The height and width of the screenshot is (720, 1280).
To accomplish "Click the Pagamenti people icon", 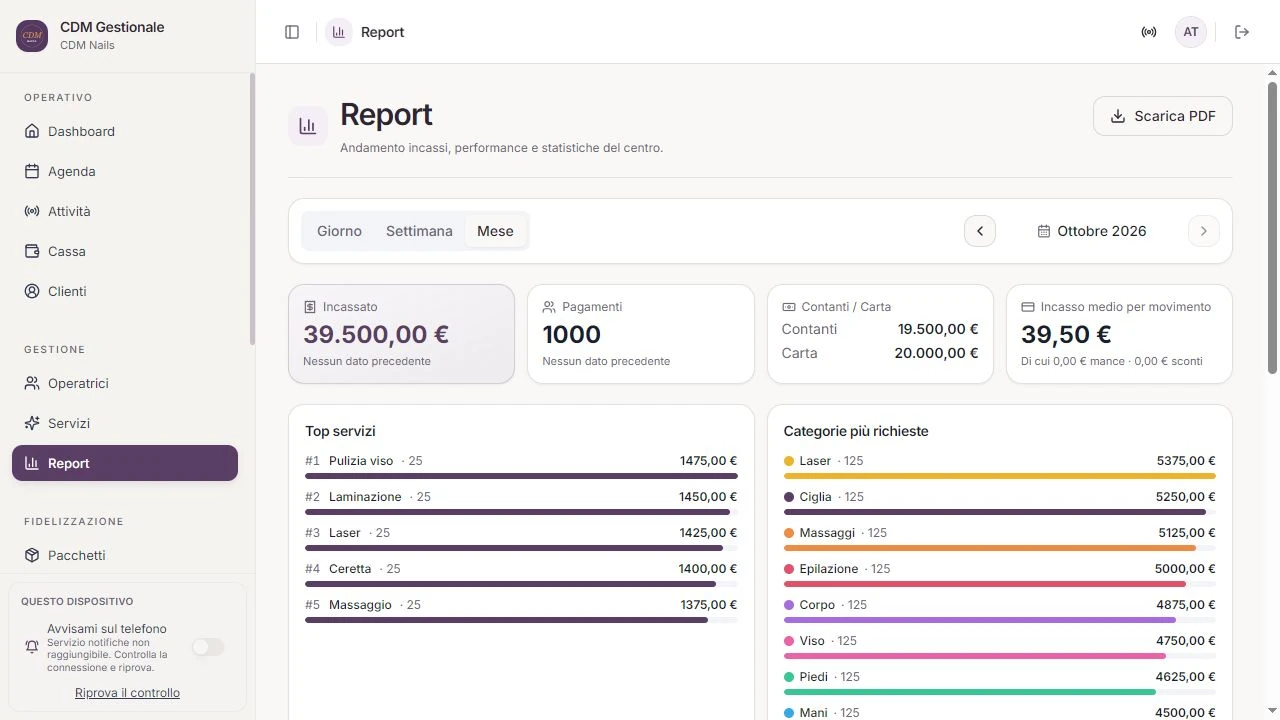I will [x=549, y=307].
